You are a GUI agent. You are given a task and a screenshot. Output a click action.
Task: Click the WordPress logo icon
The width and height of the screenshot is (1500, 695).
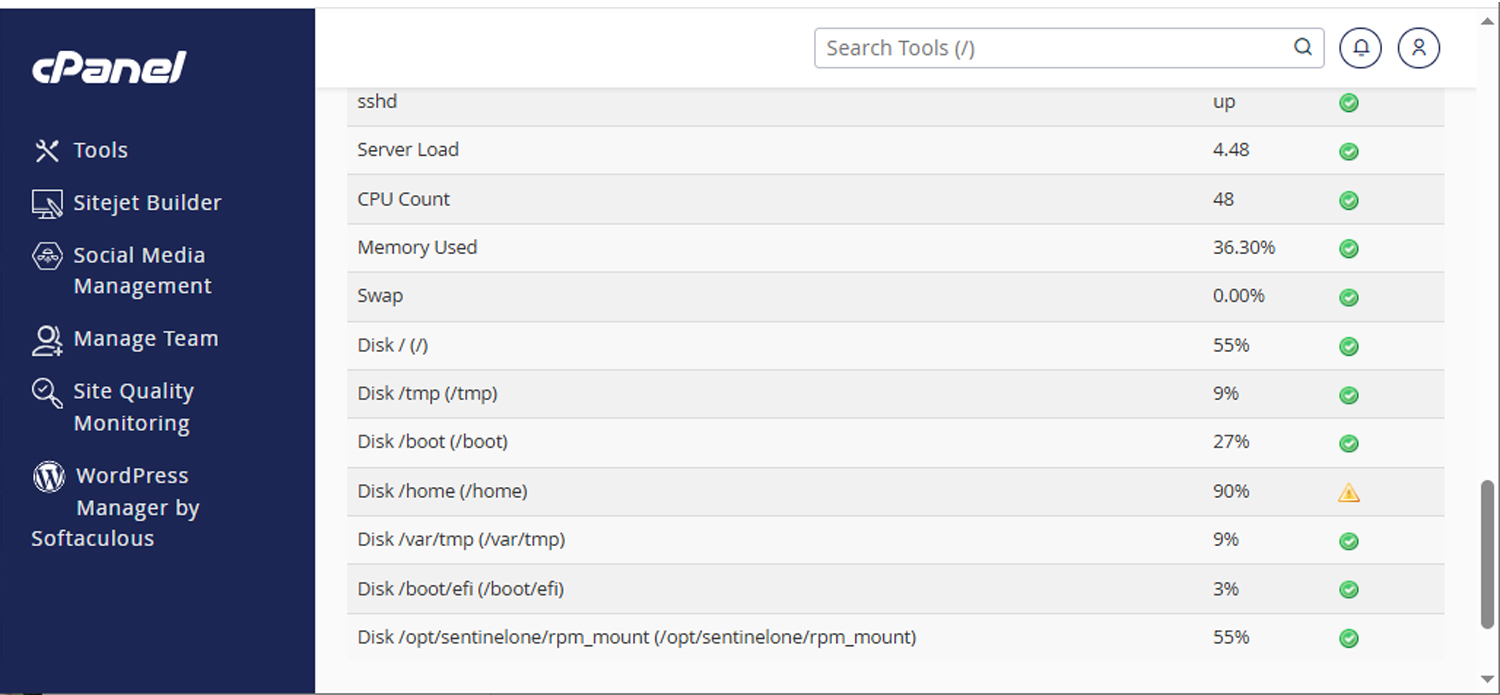49,477
